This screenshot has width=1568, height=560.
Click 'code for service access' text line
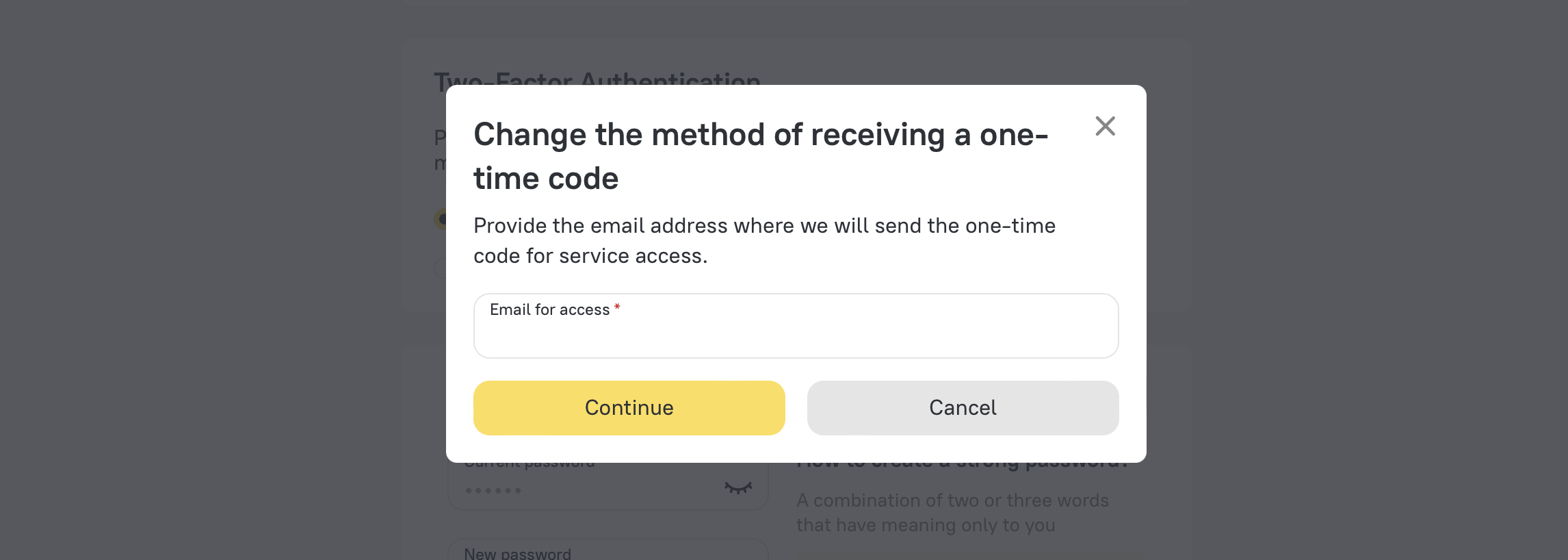590,256
